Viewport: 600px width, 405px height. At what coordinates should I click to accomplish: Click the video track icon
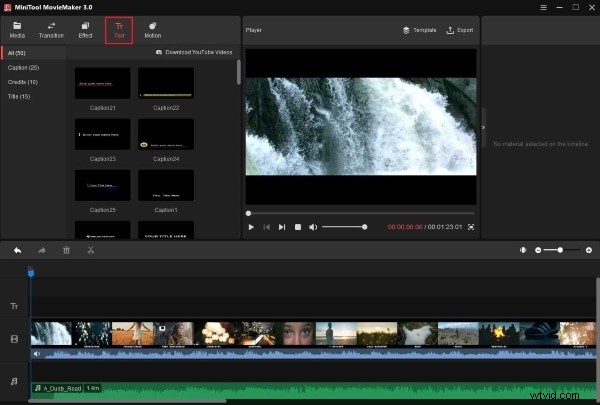click(14, 339)
